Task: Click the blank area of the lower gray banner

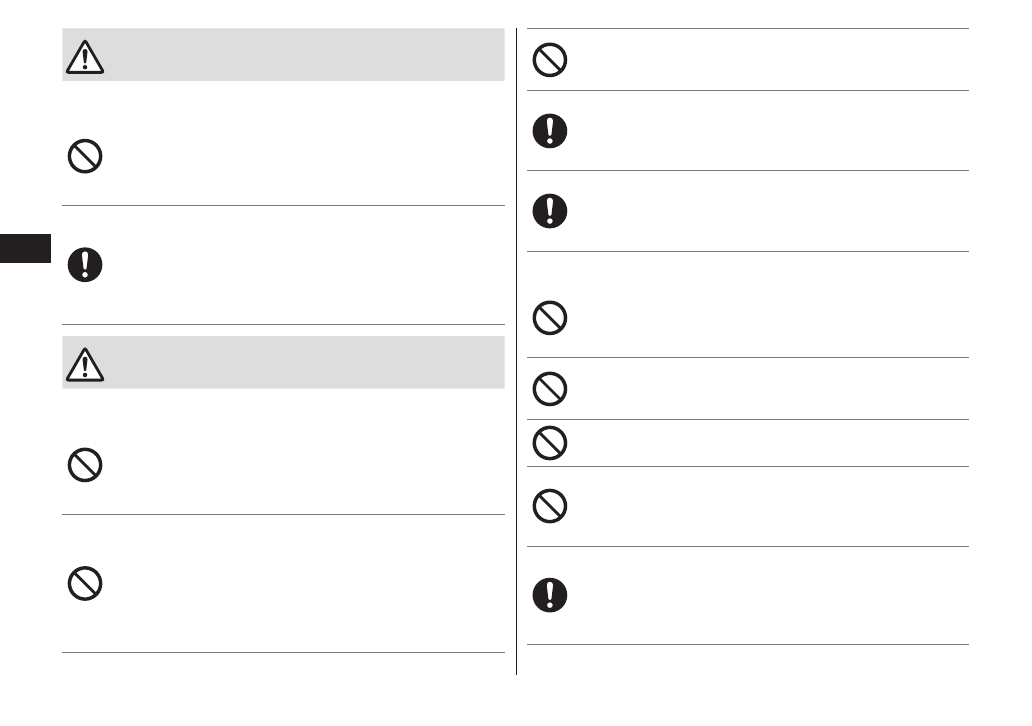Action: [x=300, y=363]
